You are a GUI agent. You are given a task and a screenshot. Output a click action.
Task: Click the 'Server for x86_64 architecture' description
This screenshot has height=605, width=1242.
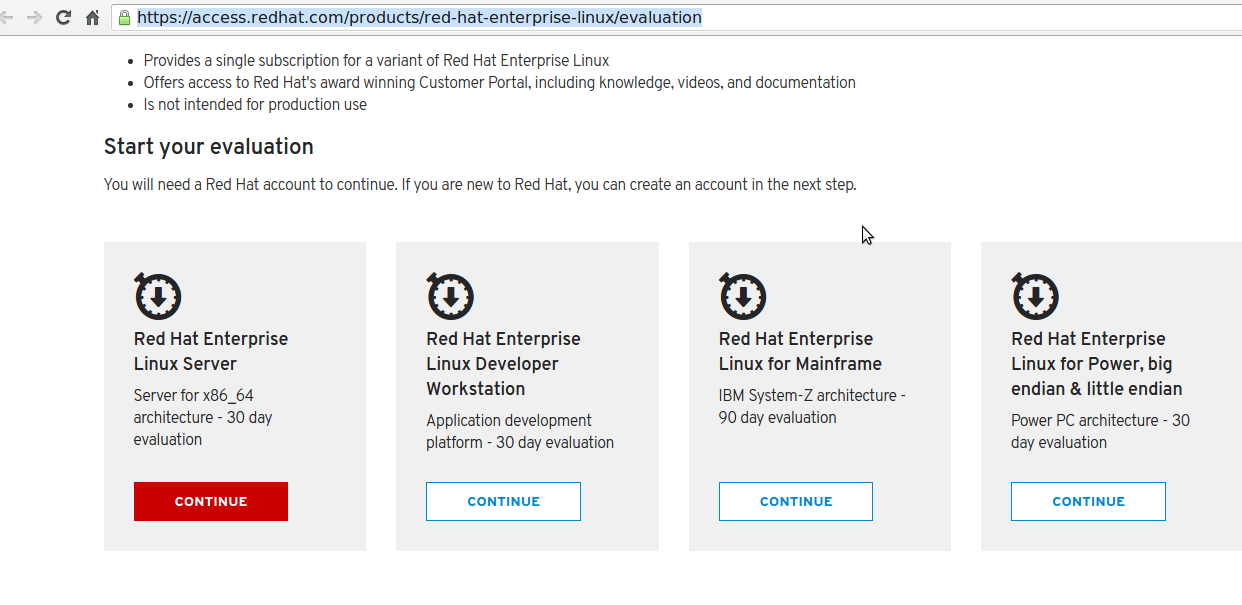(203, 417)
